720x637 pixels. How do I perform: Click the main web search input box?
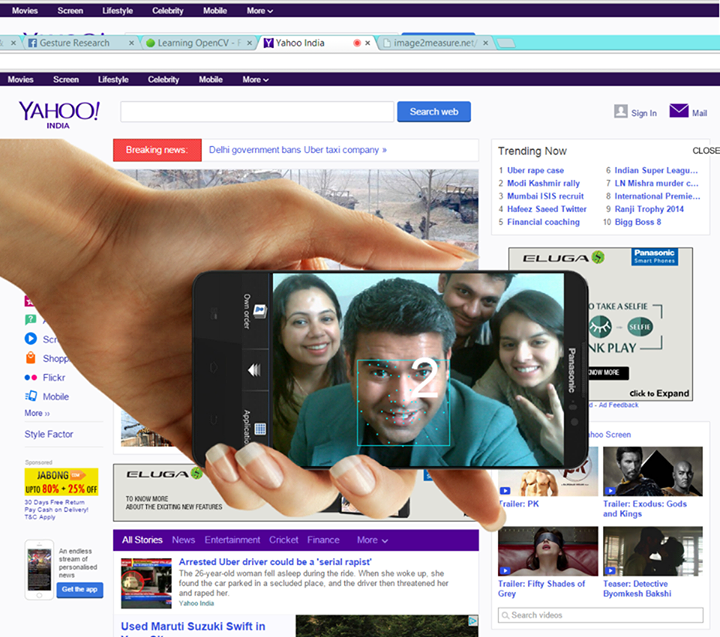[x=257, y=112]
